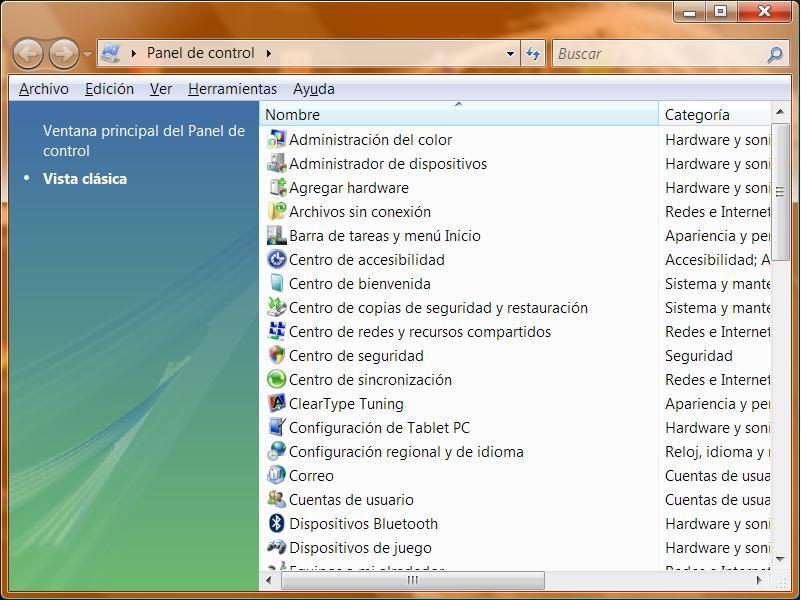Viewport: 801px width, 600px height.
Task: Open the Archivos sin conexión icon
Action: tap(277, 211)
